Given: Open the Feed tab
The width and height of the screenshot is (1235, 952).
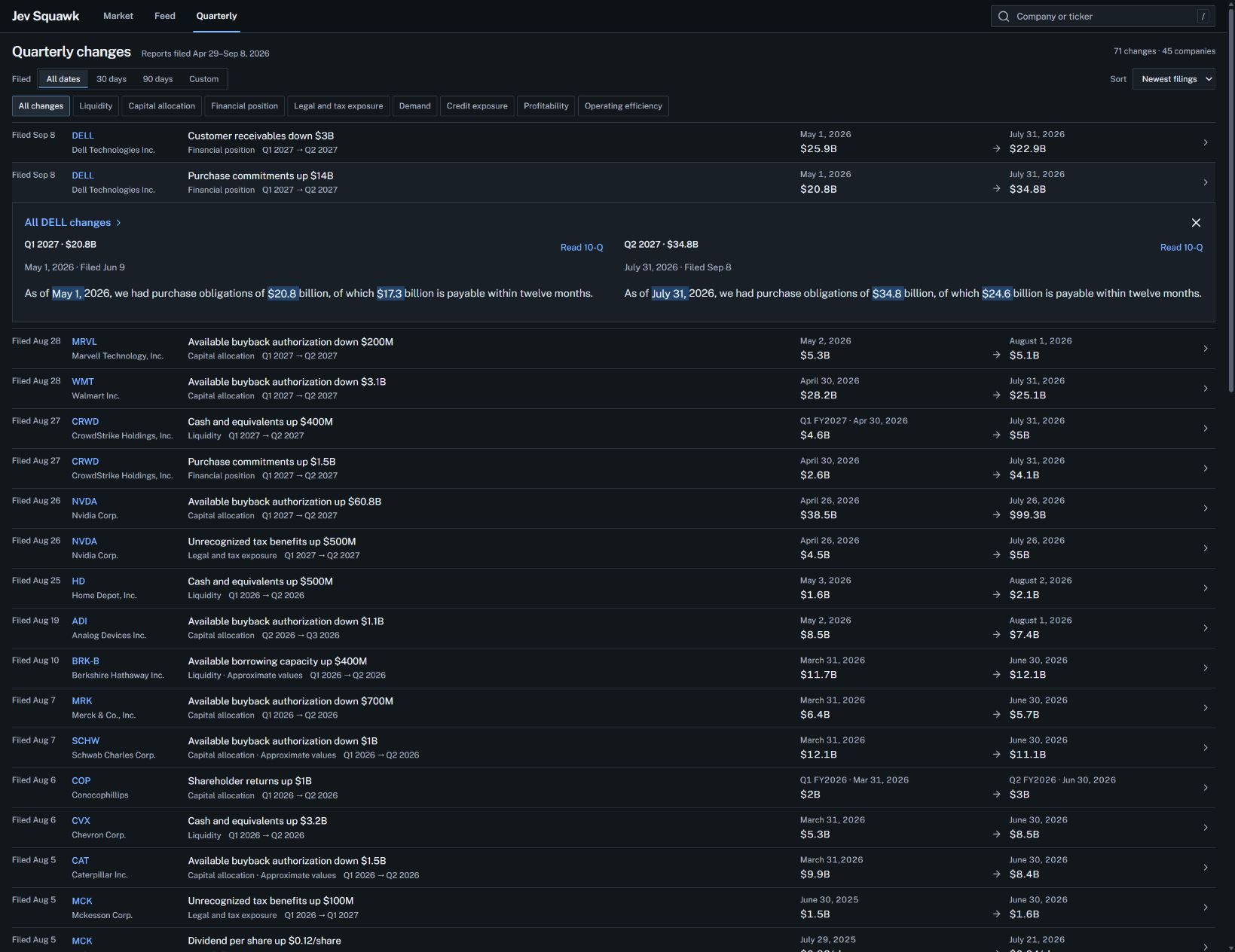Looking at the screenshot, I should click(x=165, y=16).
